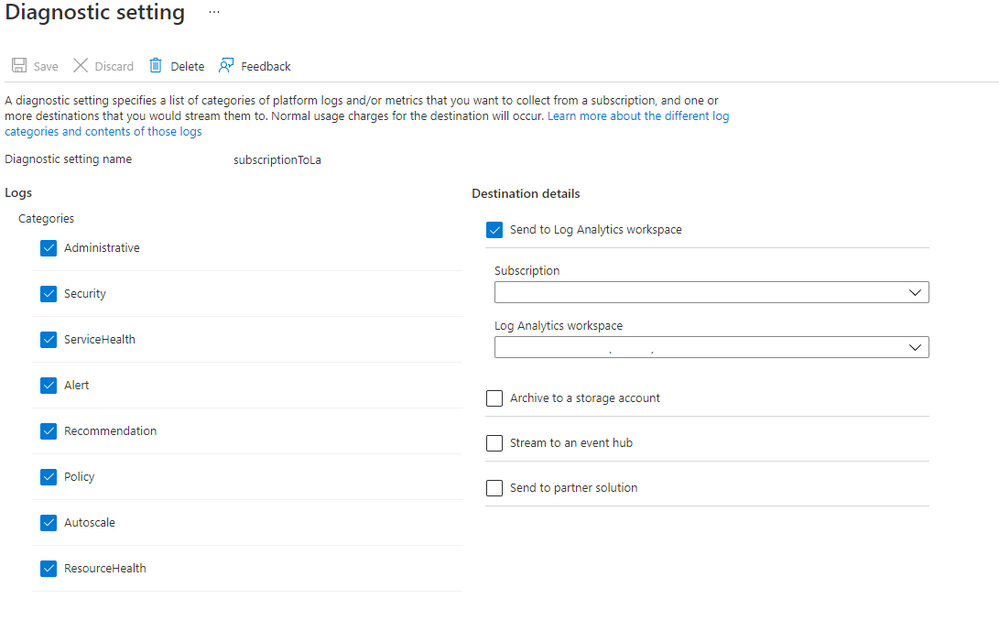The height and width of the screenshot is (621, 999).
Task: Uncheck Send to Log Analytics workspace
Action: coord(494,230)
